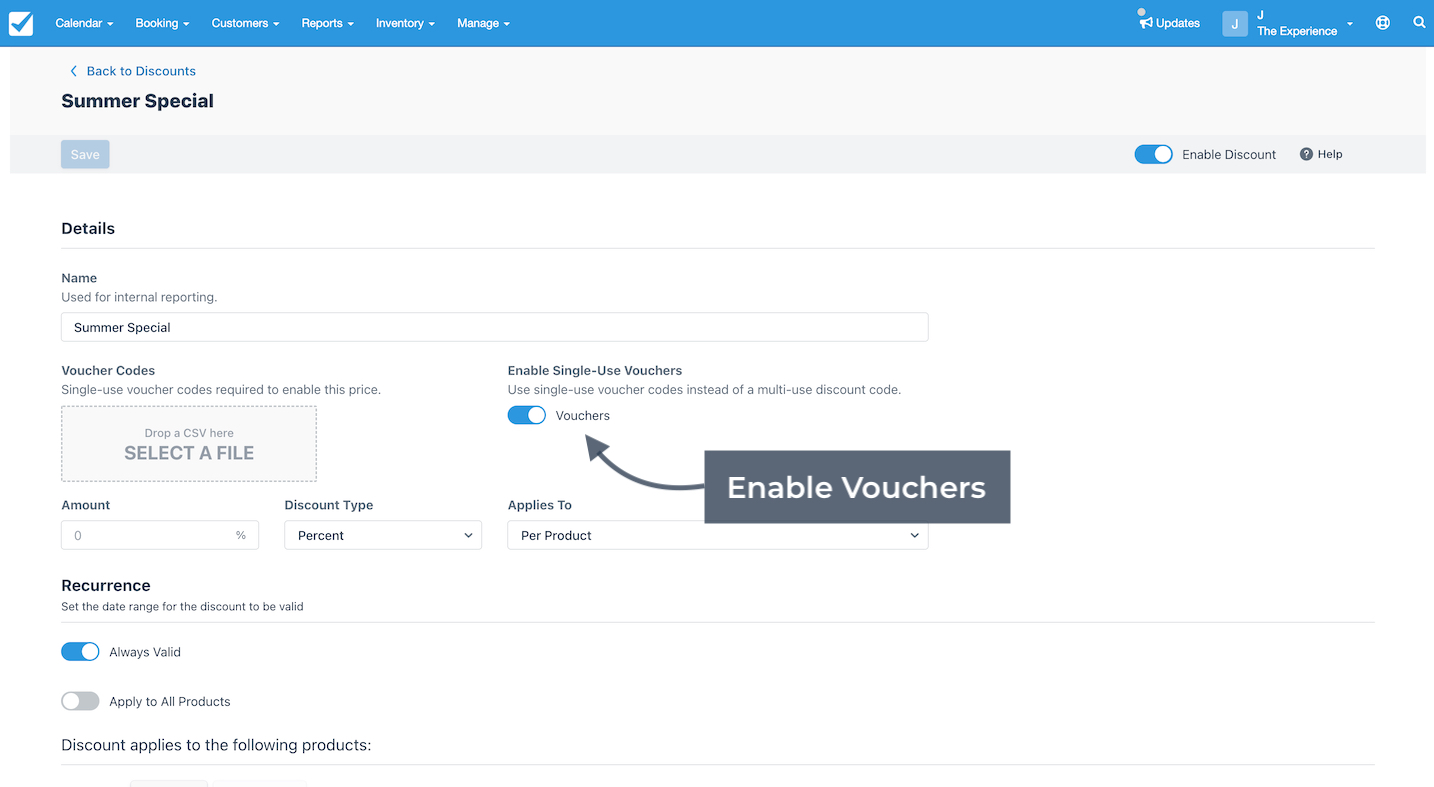Click the Checkfront checkmark logo
The image size is (1434, 787).
(x=21, y=23)
